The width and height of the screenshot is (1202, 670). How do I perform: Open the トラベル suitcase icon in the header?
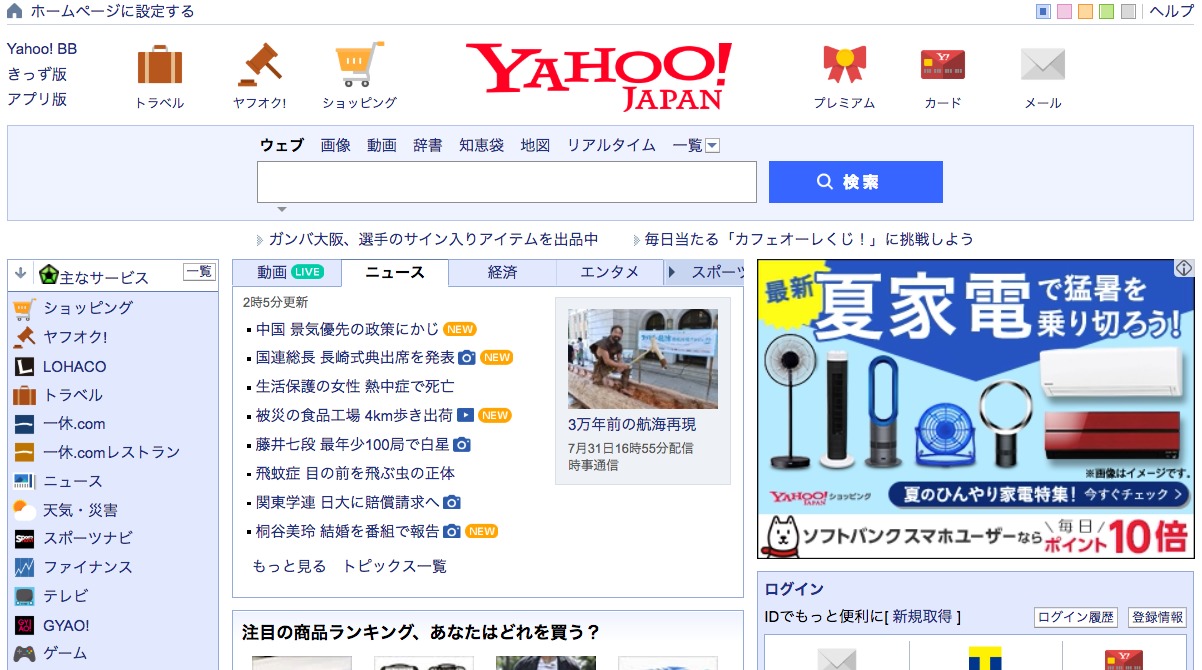(x=160, y=65)
